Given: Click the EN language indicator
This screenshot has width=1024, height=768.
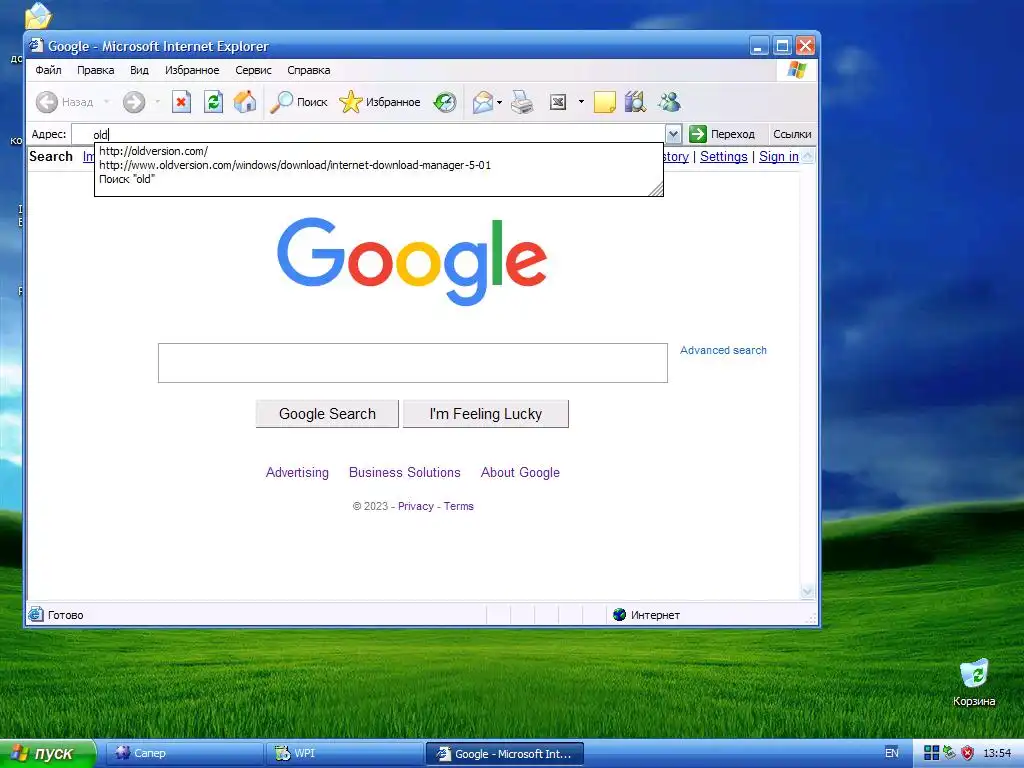Looking at the screenshot, I should click(x=891, y=753).
